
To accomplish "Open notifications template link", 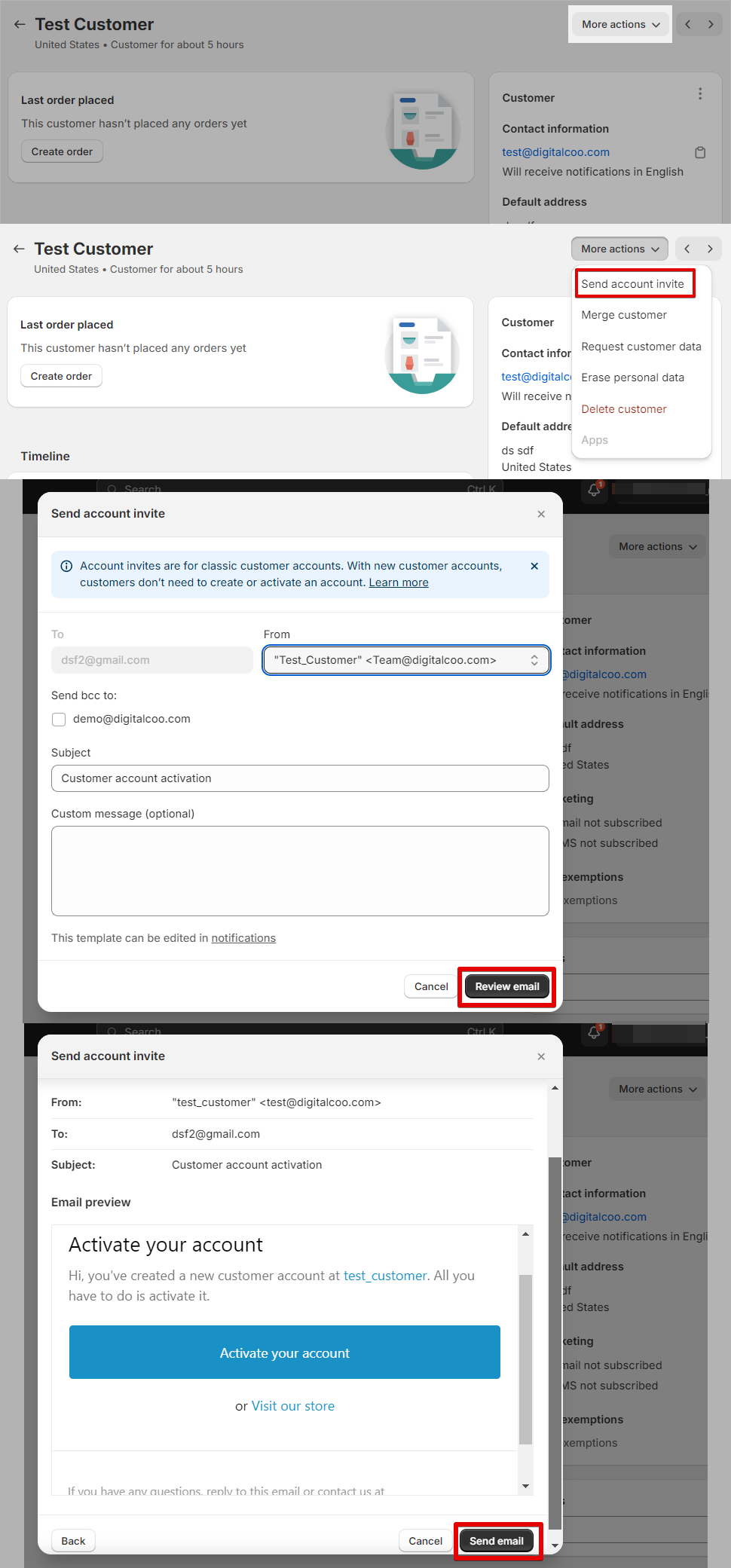I will (243, 938).
